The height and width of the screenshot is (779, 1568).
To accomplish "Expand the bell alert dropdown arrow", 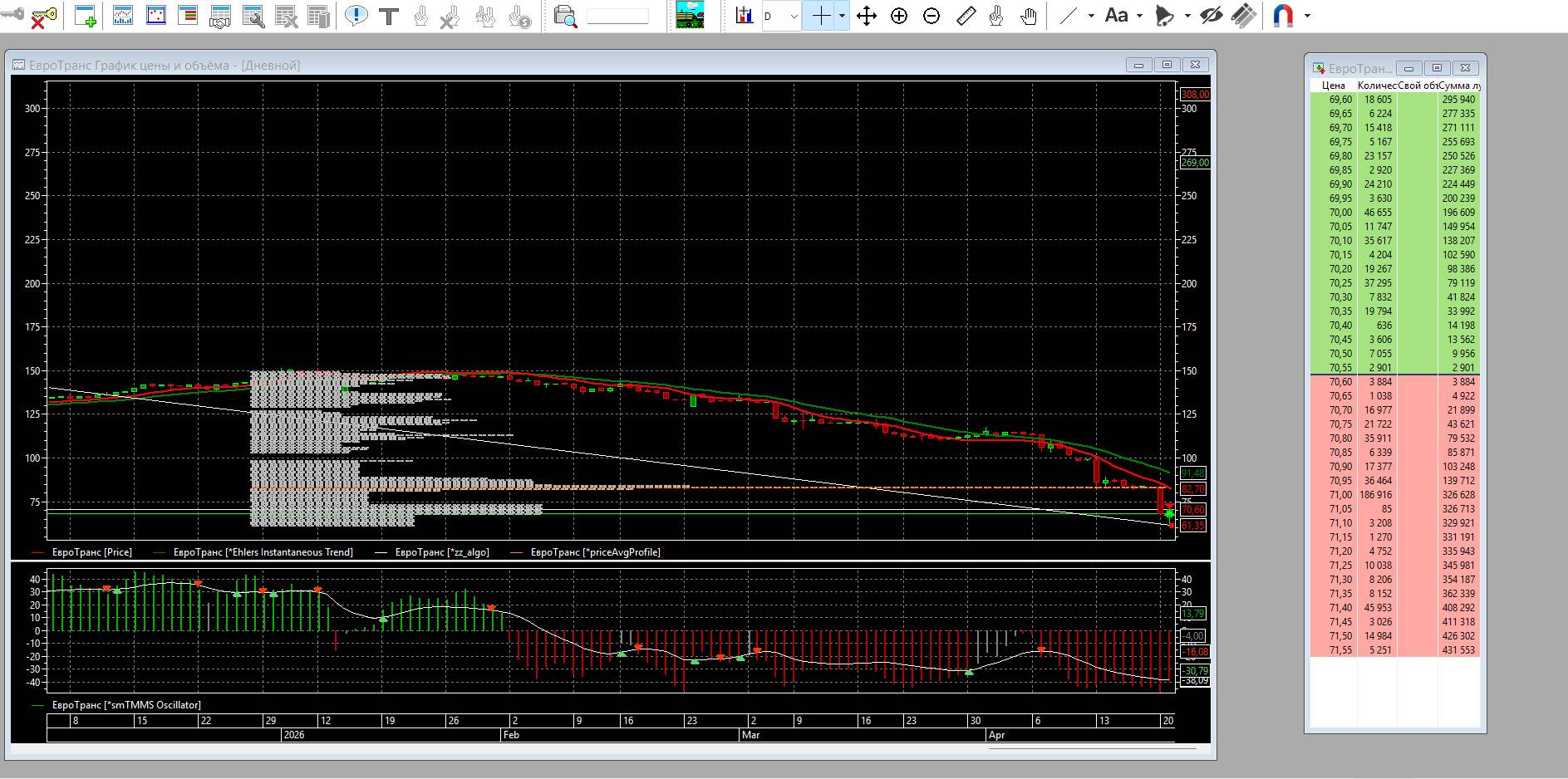I will [x=1187, y=16].
